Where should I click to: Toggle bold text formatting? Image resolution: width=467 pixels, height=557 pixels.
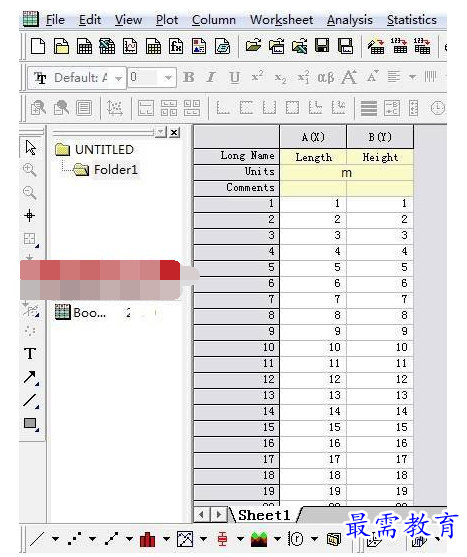coord(189,77)
